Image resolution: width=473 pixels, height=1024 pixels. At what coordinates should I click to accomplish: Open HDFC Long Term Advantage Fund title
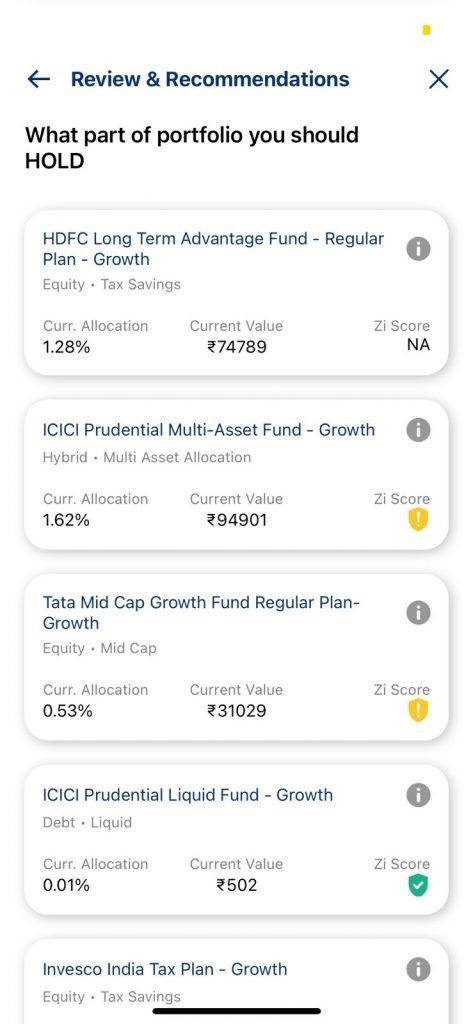tap(213, 249)
